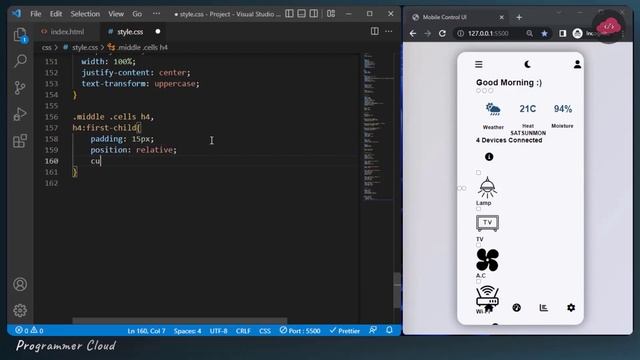The height and width of the screenshot is (360, 640).
Task: Toggle the Lamp device checkbox
Action: click(x=478, y=172)
